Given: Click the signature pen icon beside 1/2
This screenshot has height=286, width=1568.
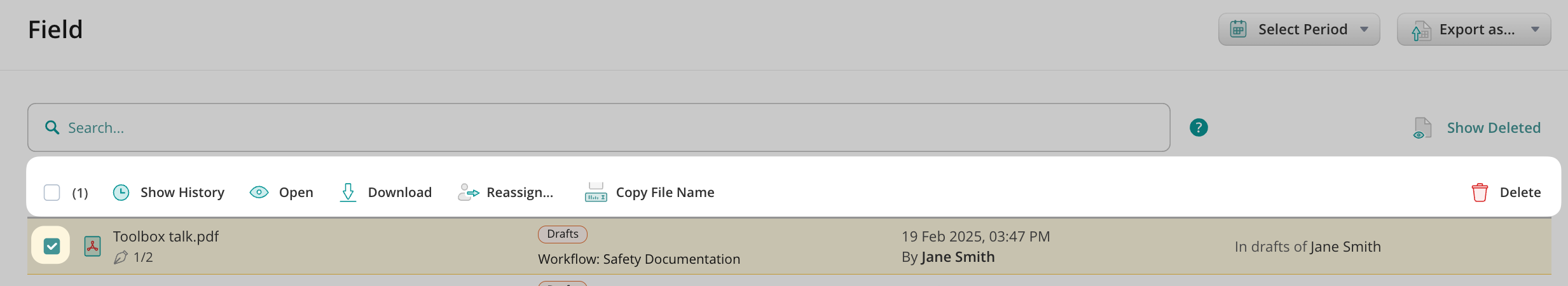Looking at the screenshot, I should click(x=120, y=257).
